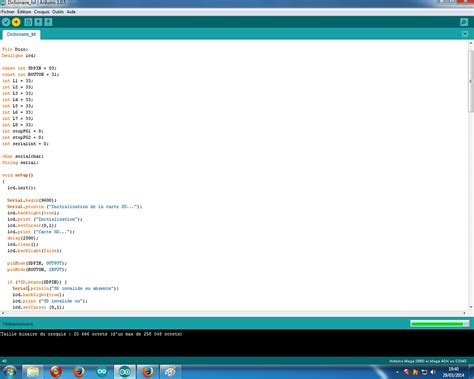
Task: Open File Explorer from the taskbar
Action: (x=33, y=372)
